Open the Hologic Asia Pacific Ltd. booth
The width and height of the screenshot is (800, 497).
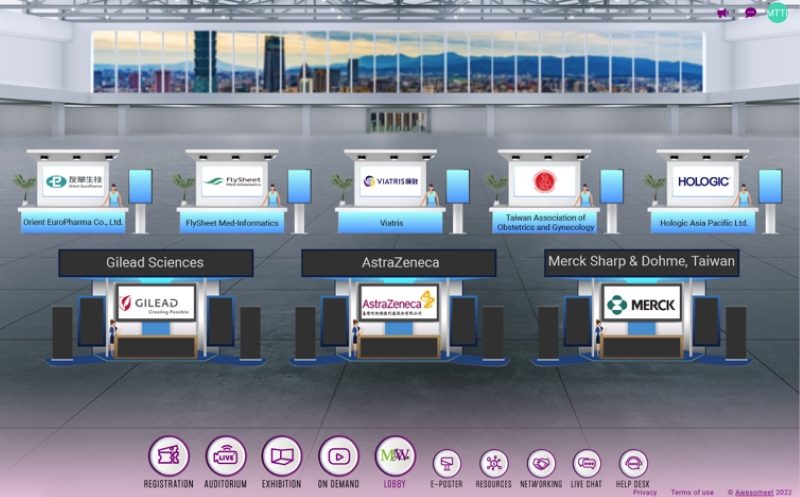[703, 182]
